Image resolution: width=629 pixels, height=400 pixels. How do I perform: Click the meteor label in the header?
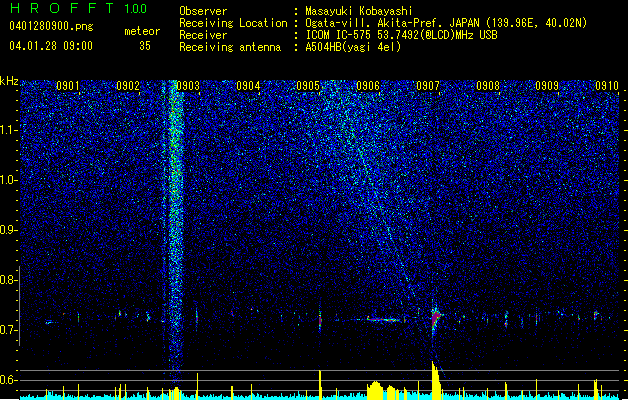tap(142, 31)
